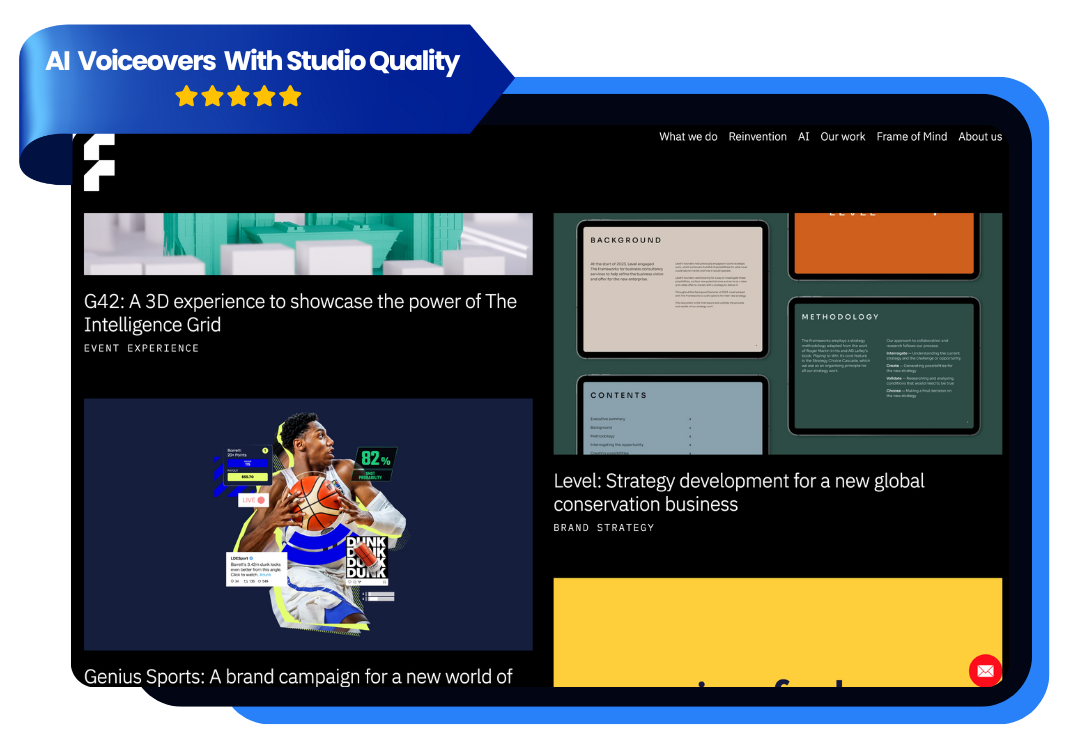Open the 'About us' page

tap(980, 137)
